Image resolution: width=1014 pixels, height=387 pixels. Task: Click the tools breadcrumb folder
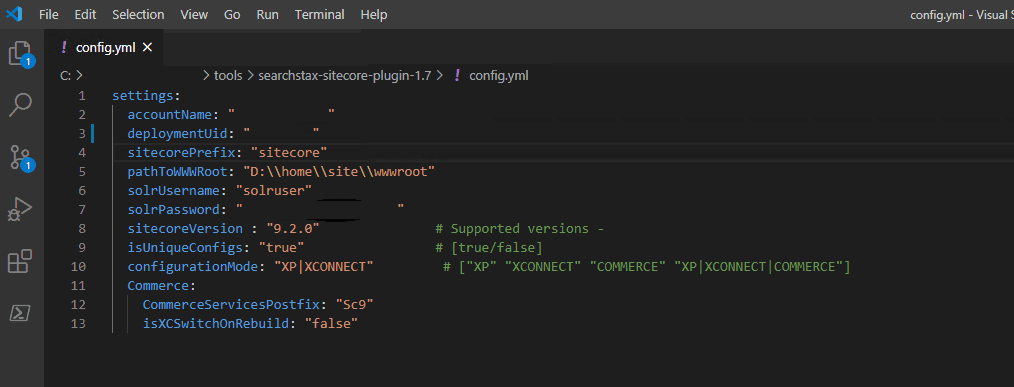pyautogui.click(x=228, y=76)
